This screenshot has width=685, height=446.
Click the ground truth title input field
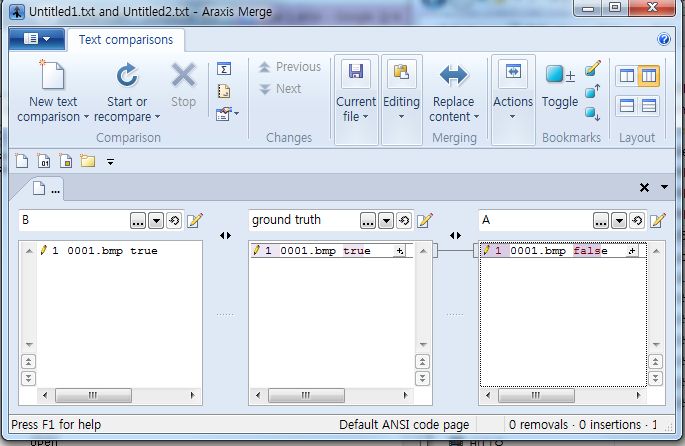pos(304,220)
